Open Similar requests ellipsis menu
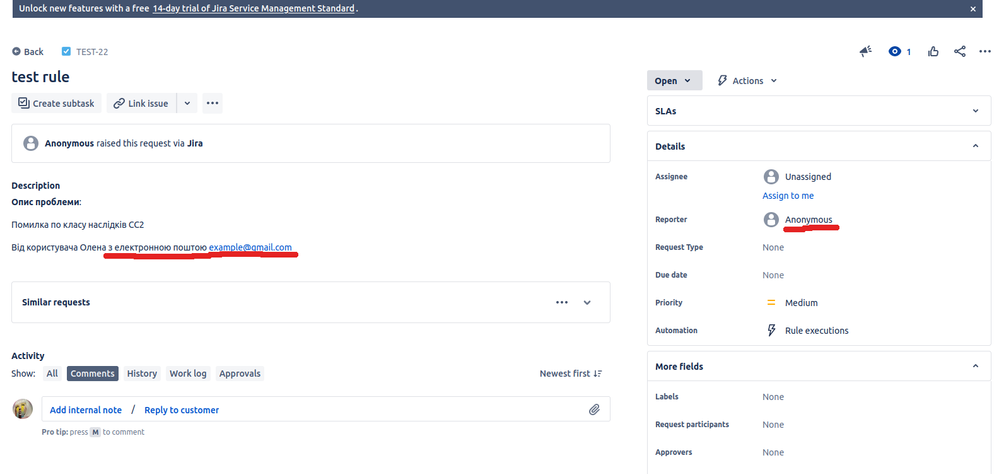Image resolution: width=999 pixels, height=474 pixels. pyautogui.click(x=561, y=303)
